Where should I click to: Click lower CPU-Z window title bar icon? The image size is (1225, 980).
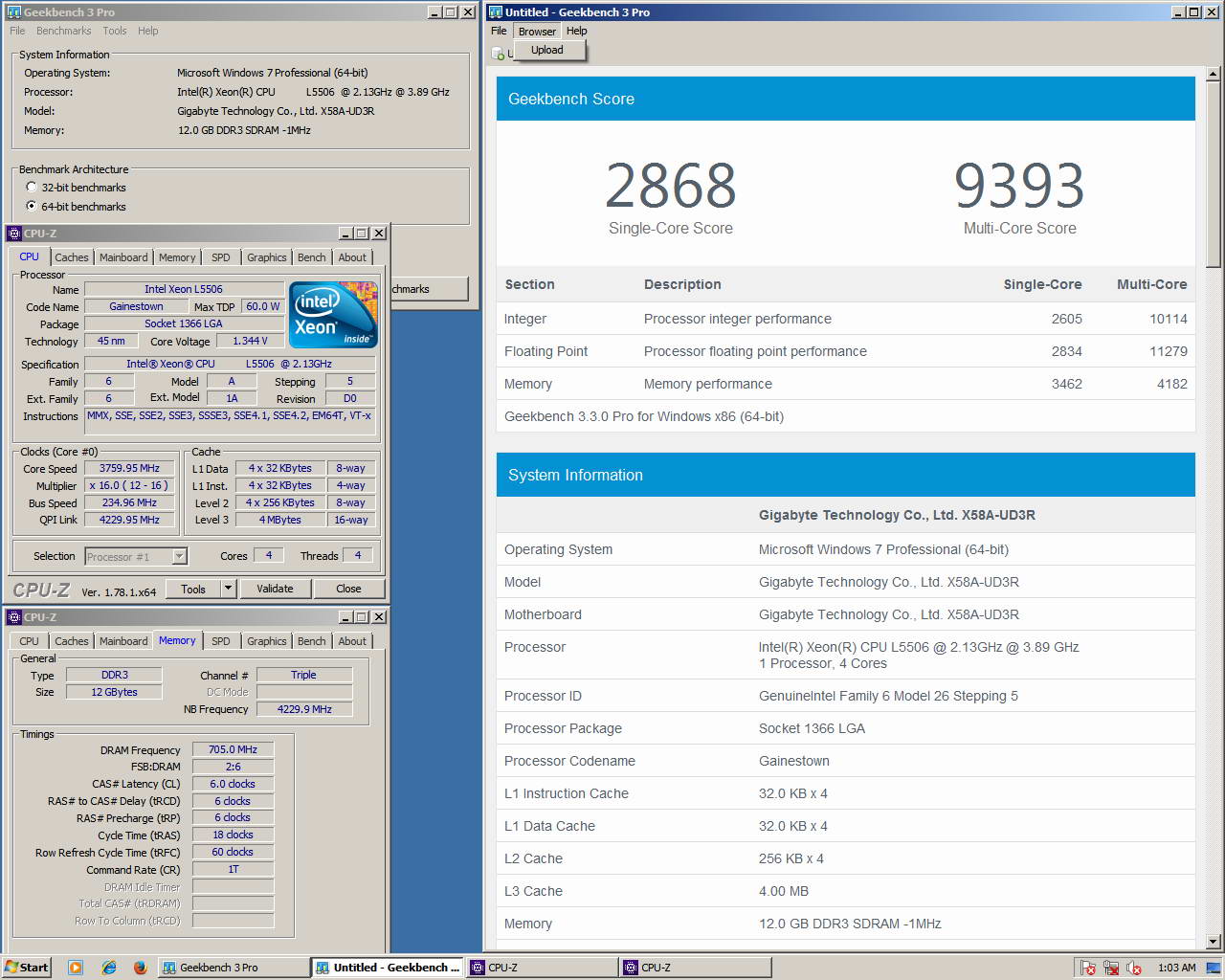14,616
